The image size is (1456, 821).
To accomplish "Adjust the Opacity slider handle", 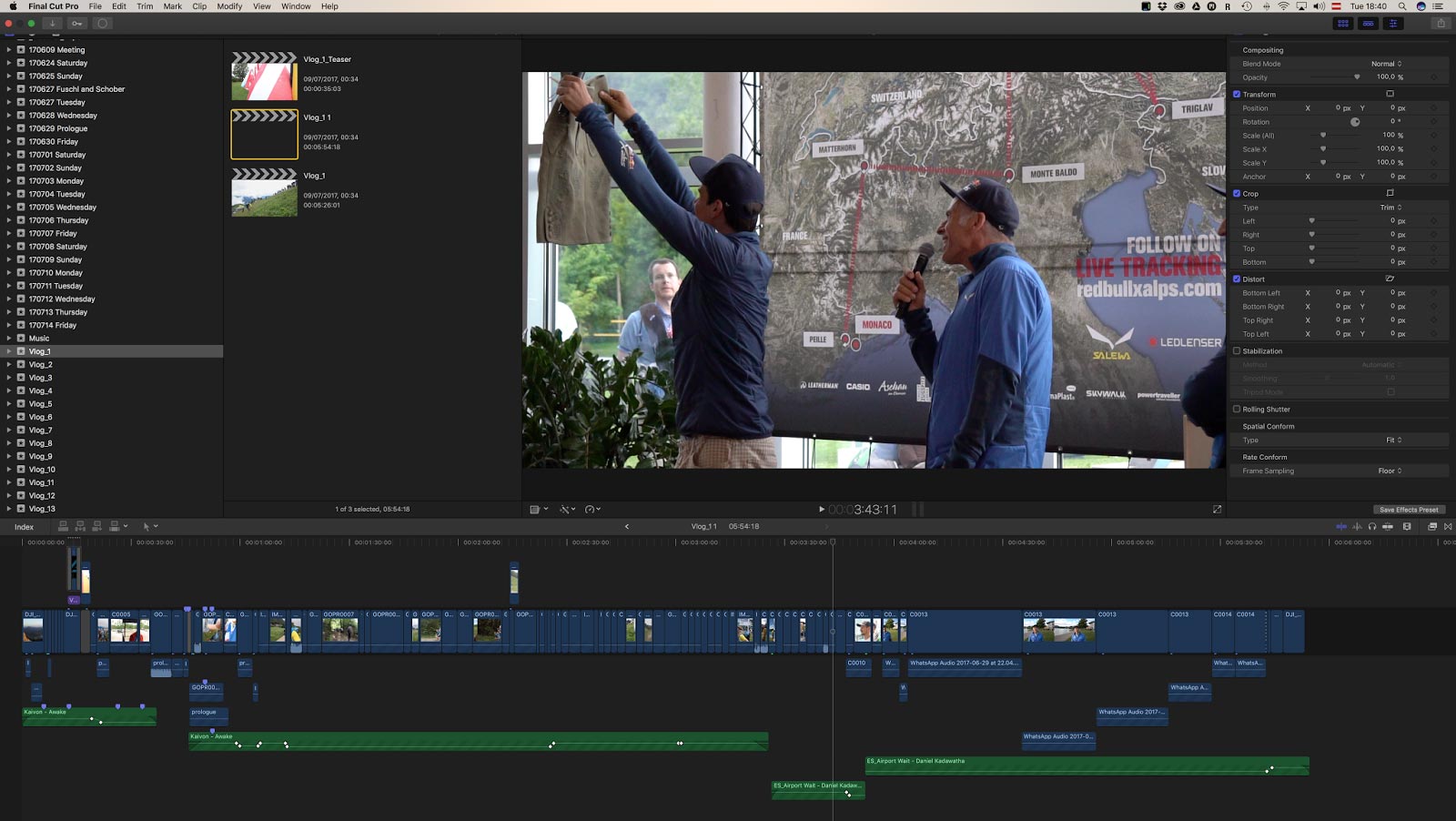I will click(x=1357, y=77).
